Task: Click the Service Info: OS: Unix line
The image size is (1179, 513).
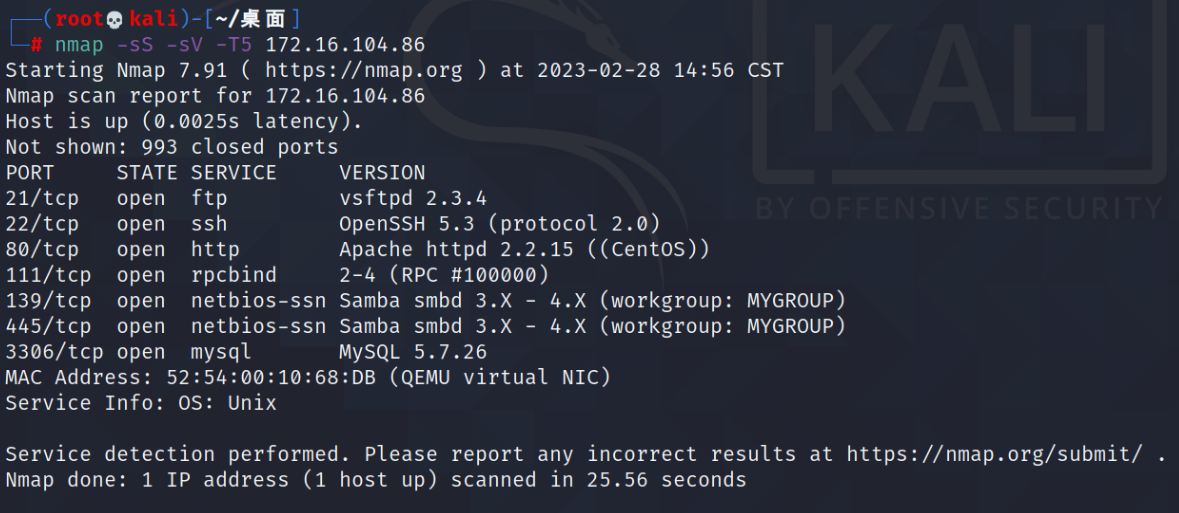Action: point(141,403)
